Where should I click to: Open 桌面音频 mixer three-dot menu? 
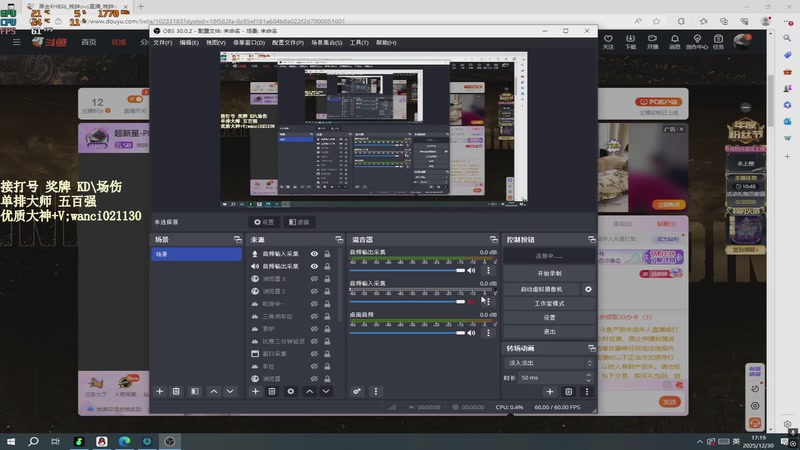pyautogui.click(x=488, y=333)
